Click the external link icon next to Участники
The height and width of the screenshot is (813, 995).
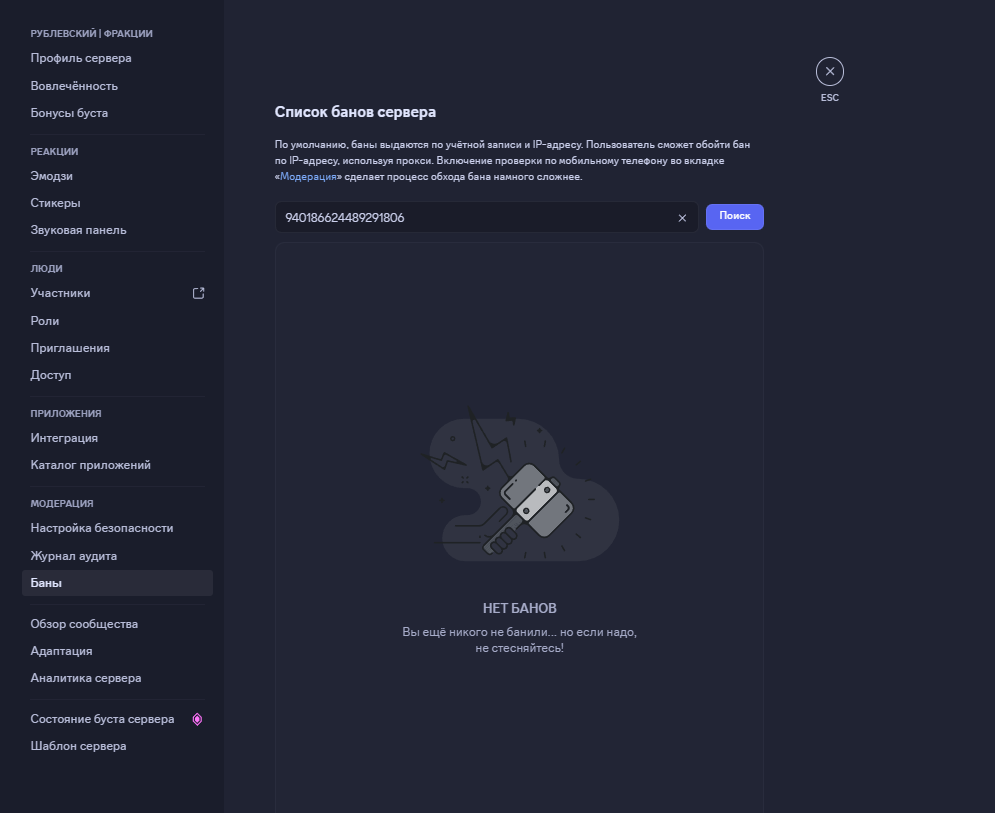coord(198,293)
